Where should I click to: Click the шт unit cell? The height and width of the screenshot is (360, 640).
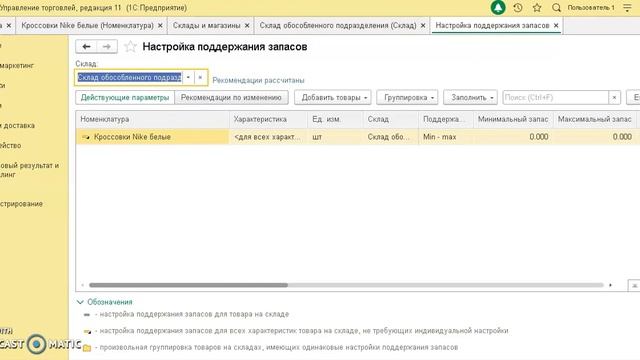click(x=335, y=137)
